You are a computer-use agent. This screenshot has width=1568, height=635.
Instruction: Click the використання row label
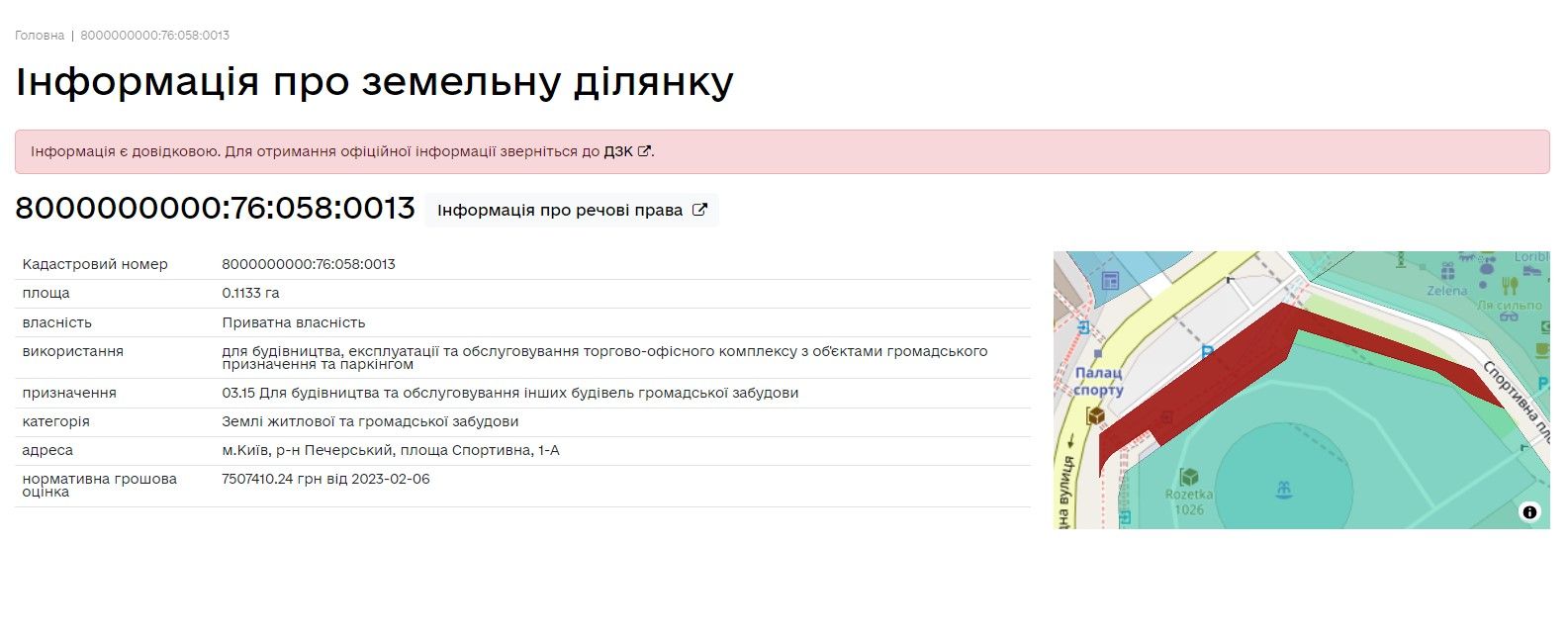pyautogui.click(x=72, y=351)
